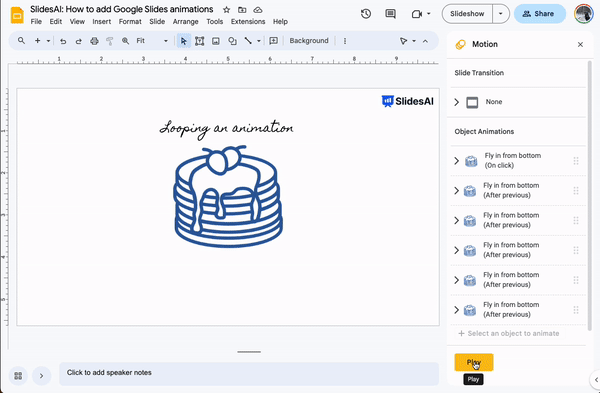Open the camera meeting dropdown arrow

(429, 14)
